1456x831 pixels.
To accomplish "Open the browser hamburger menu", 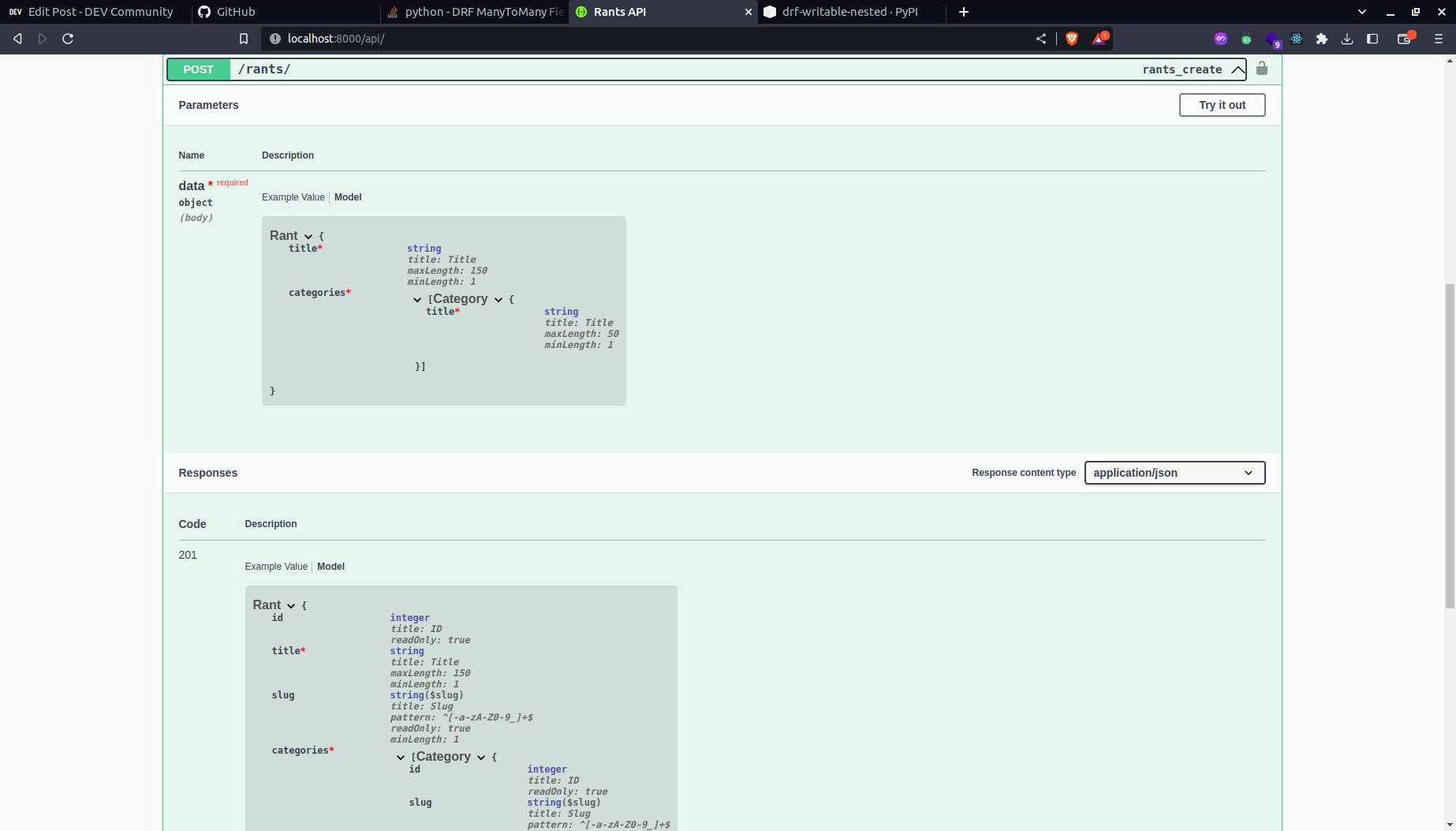I will (1439, 38).
